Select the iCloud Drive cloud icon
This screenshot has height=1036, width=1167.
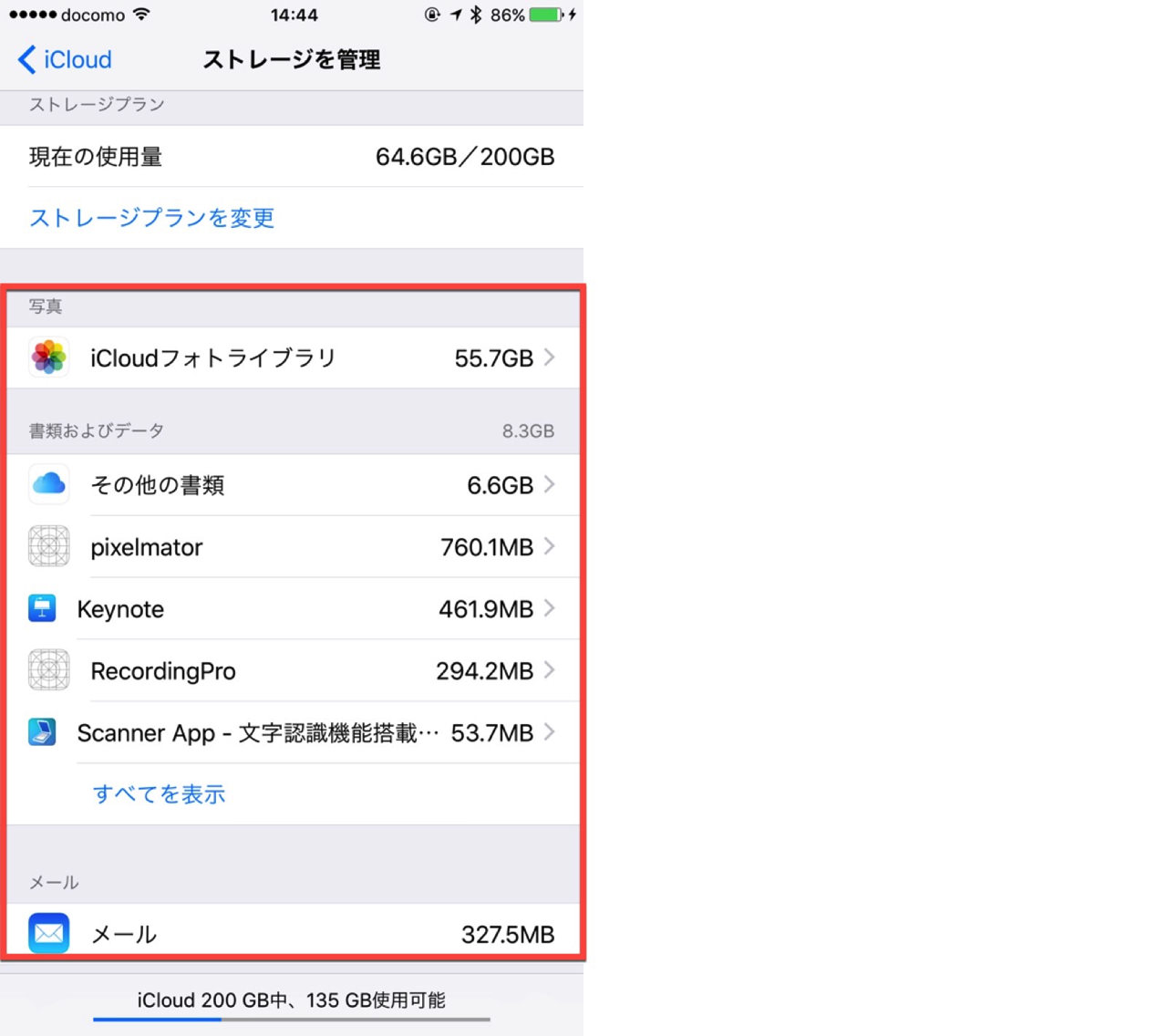pyautogui.click(x=48, y=484)
